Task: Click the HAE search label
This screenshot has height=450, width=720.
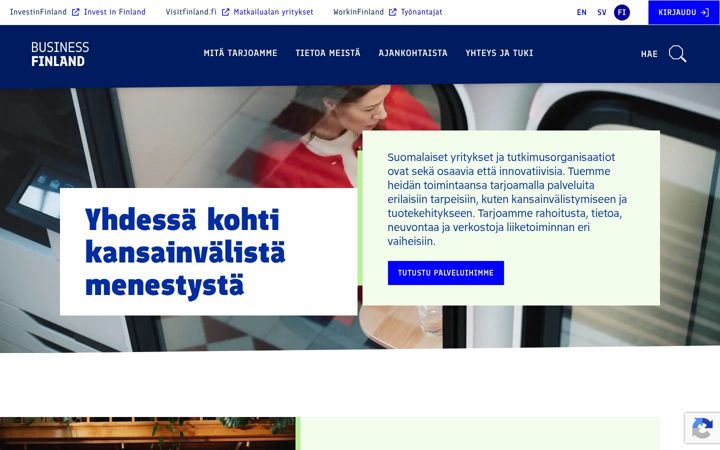Action: click(x=649, y=54)
